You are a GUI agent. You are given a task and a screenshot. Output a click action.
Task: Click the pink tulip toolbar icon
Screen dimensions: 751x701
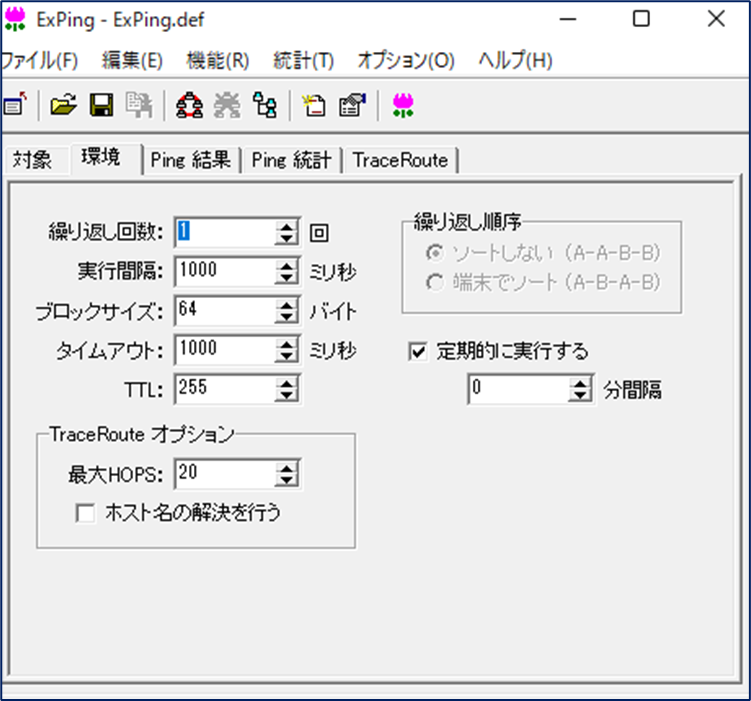point(403,105)
